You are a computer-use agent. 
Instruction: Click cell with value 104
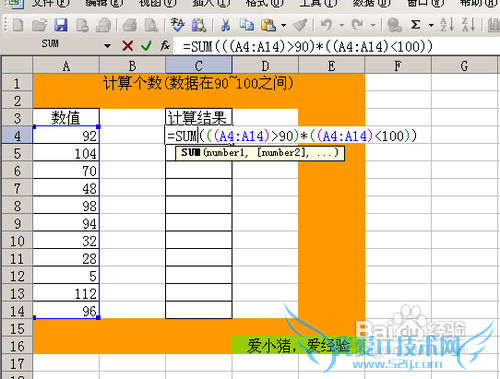click(66, 153)
